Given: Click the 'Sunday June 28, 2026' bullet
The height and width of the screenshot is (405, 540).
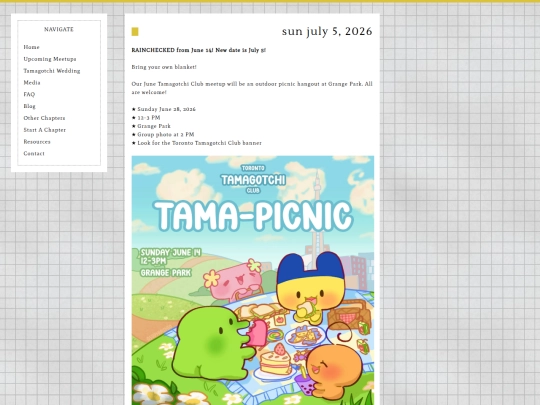Looking at the screenshot, I should pos(164,109).
